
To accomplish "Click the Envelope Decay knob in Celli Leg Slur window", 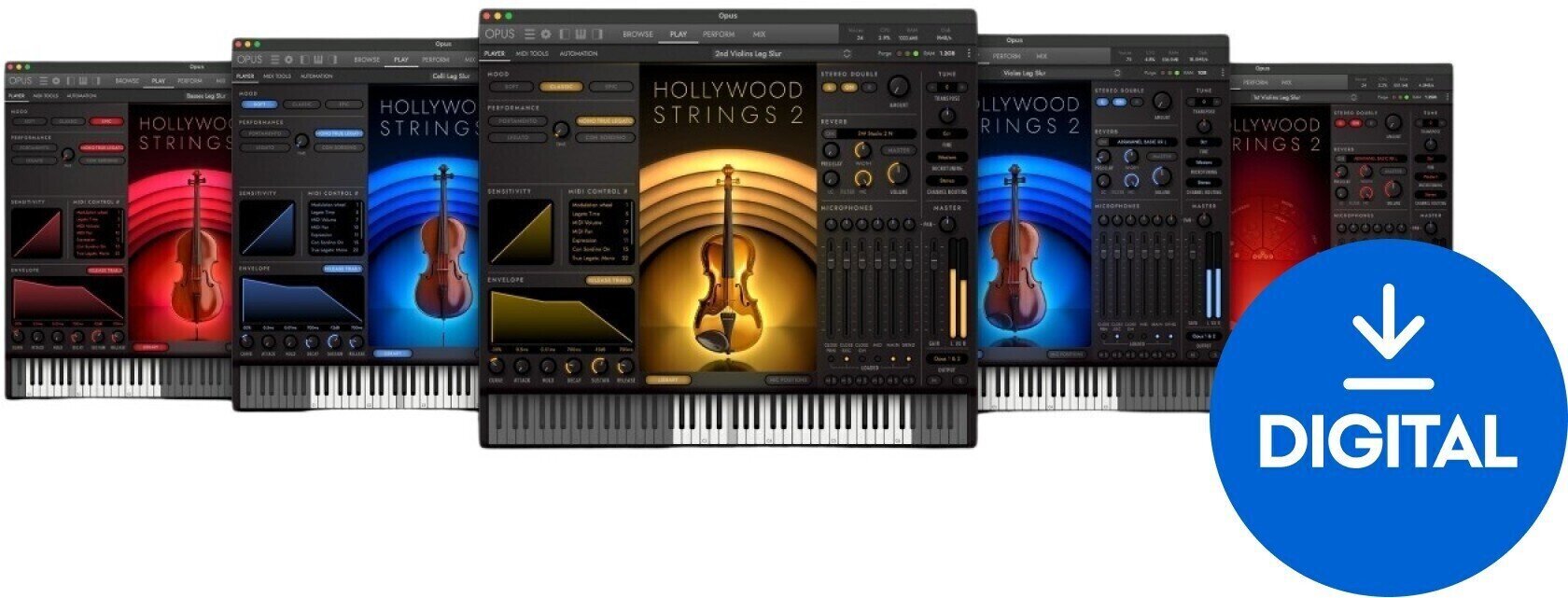I will point(313,342).
